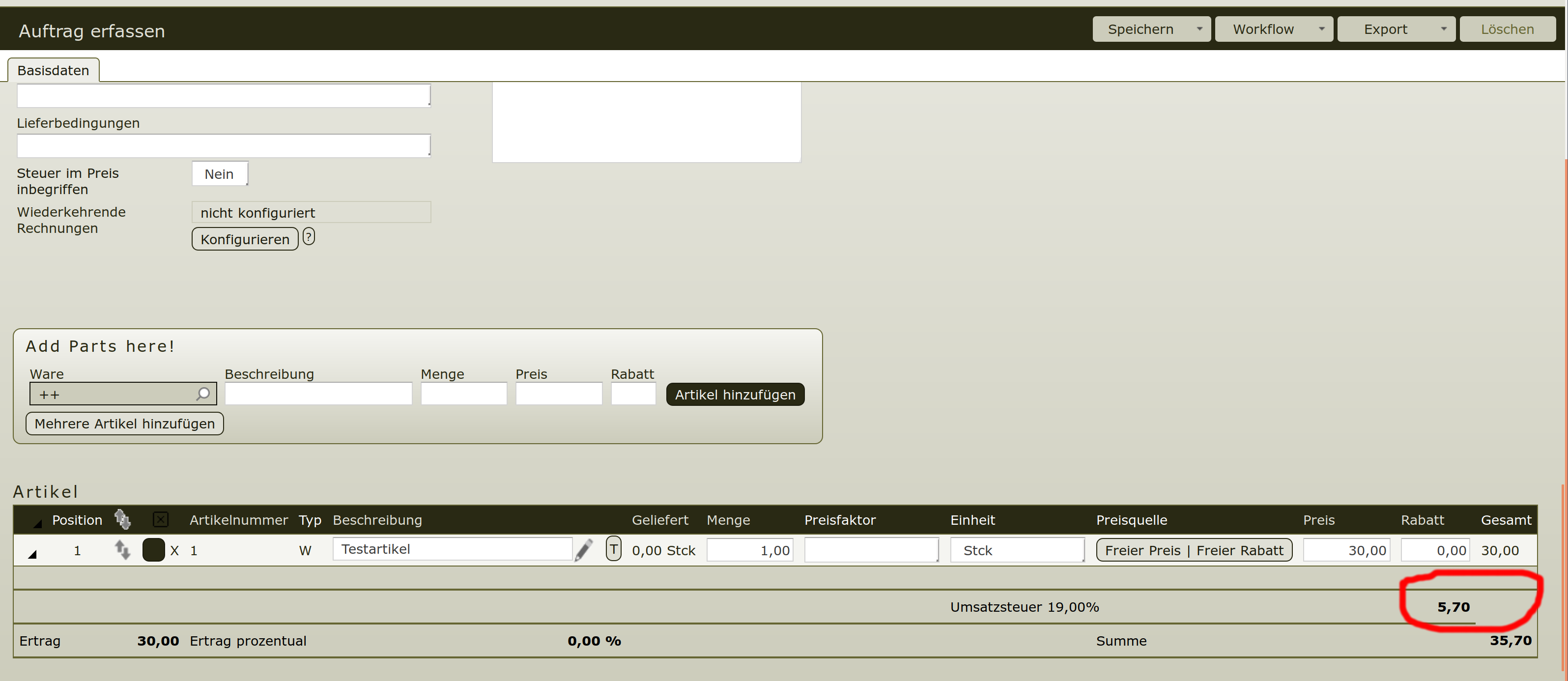Open the Einheit Stck dropdown
The width and height of the screenshot is (1568, 681).
click(x=1017, y=550)
